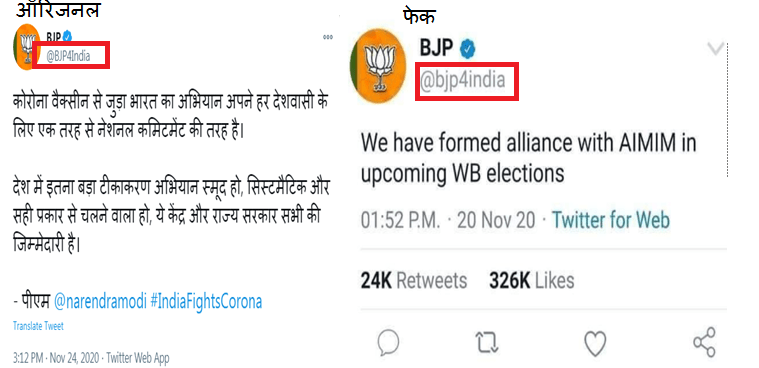The image size is (759, 368).
Task: Click the share icon on fake tweet
Action: click(704, 342)
